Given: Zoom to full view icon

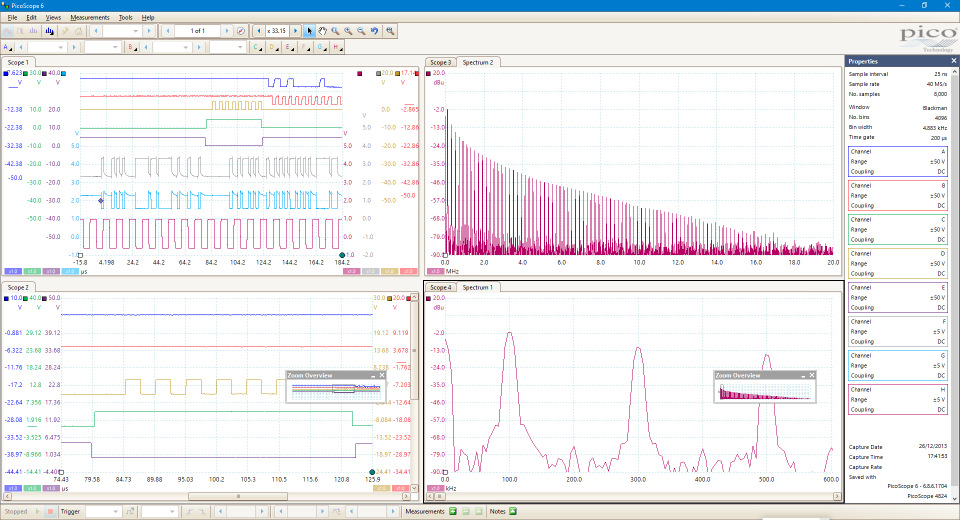Looking at the screenshot, I should point(390,31).
